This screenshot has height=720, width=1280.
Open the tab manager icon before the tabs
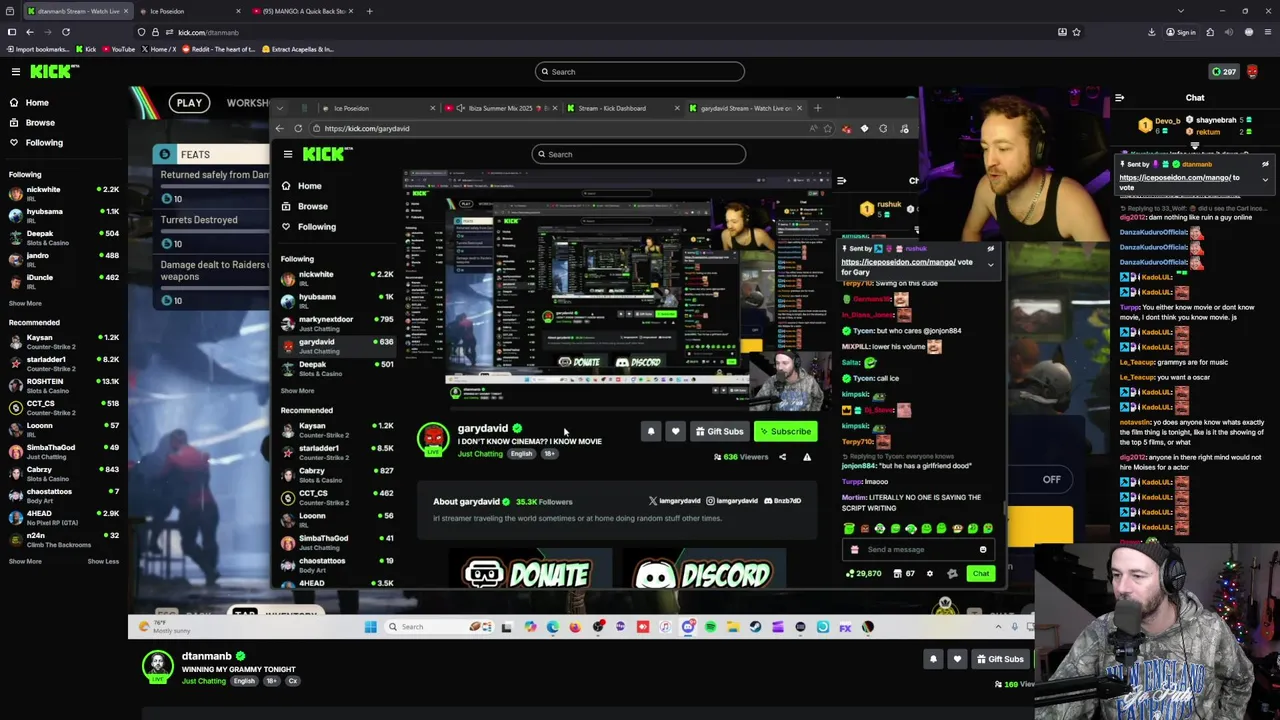point(10,11)
